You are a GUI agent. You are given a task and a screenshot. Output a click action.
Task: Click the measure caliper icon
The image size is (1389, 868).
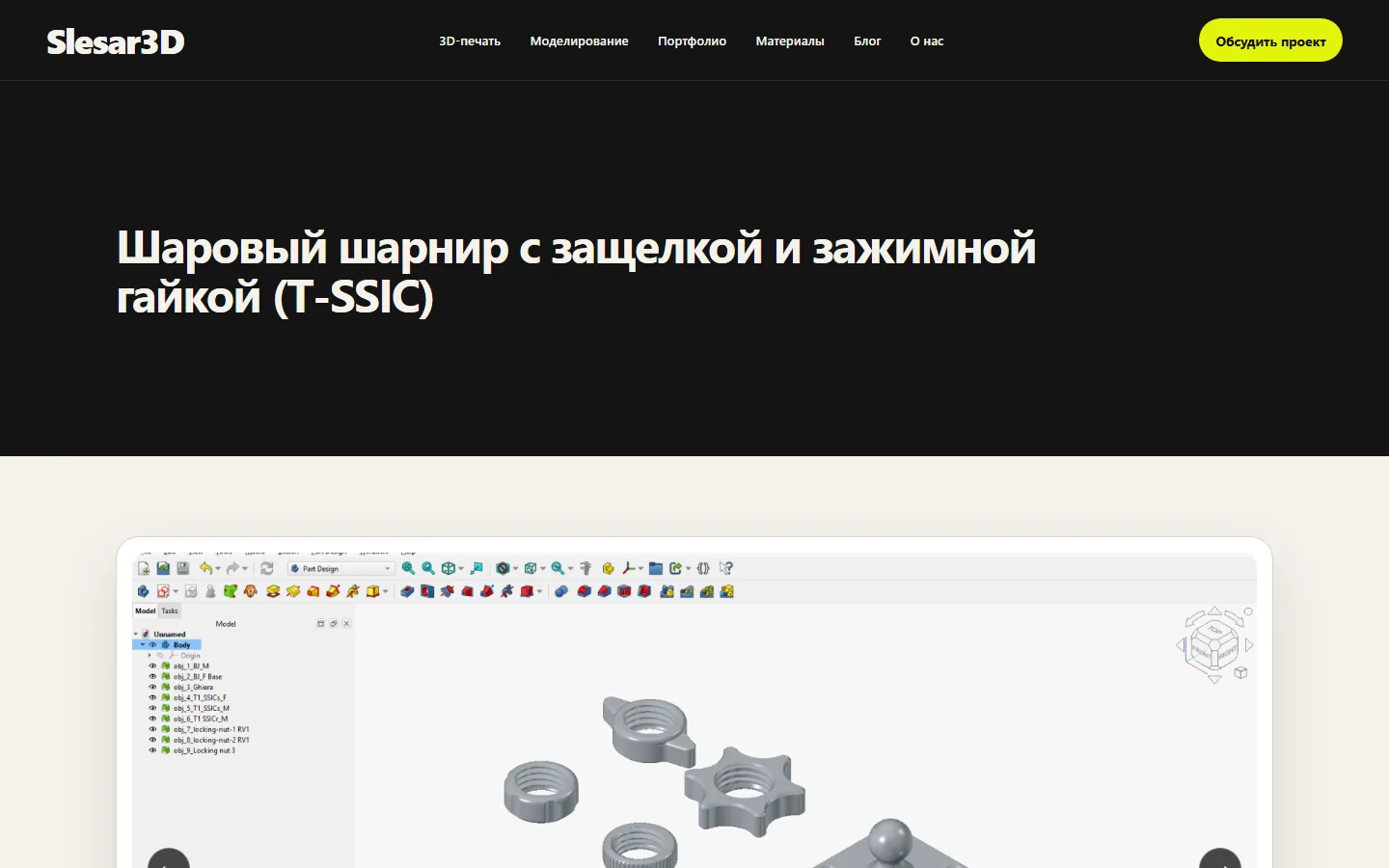click(585, 569)
